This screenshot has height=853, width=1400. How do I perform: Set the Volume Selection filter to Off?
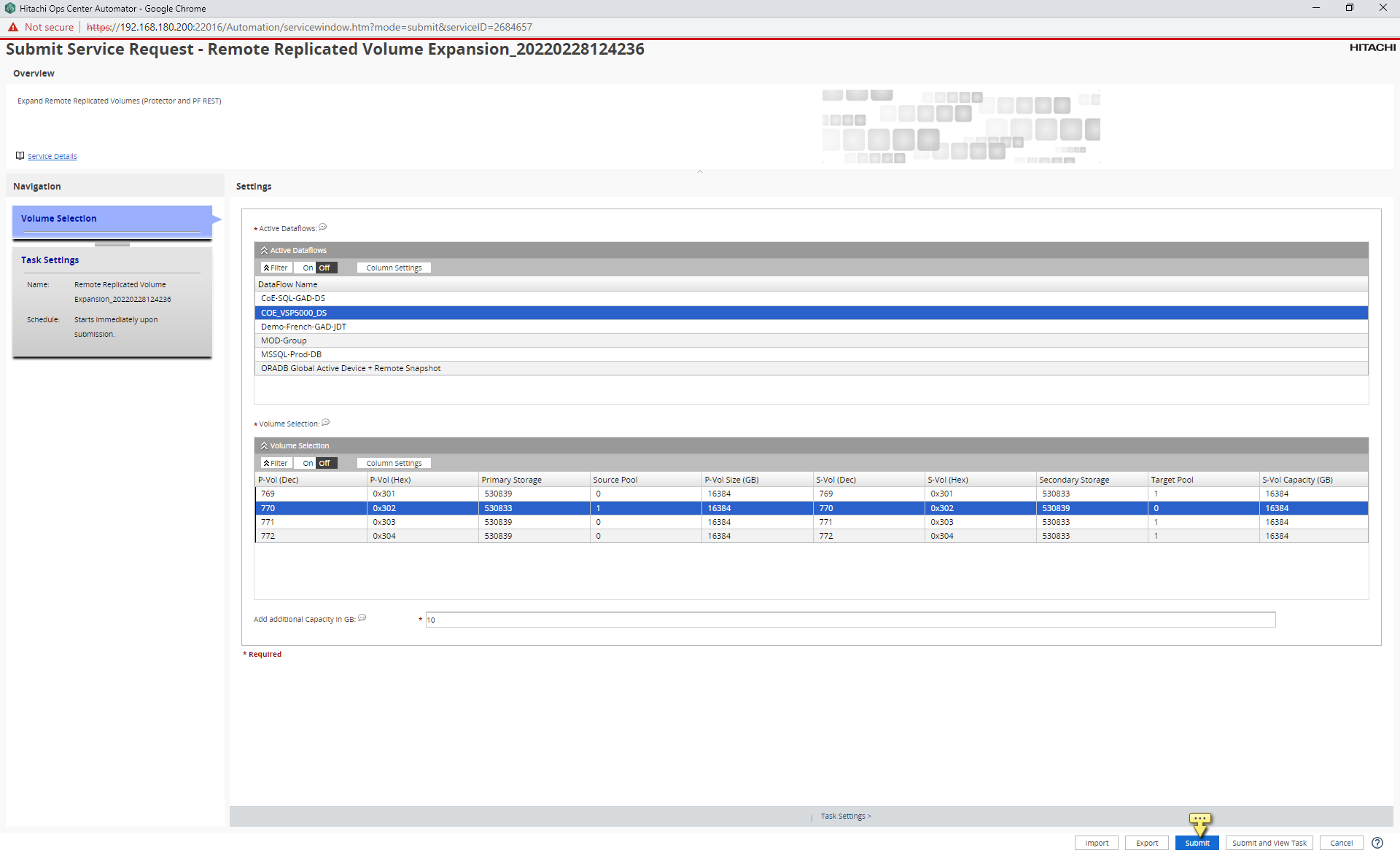[326, 463]
